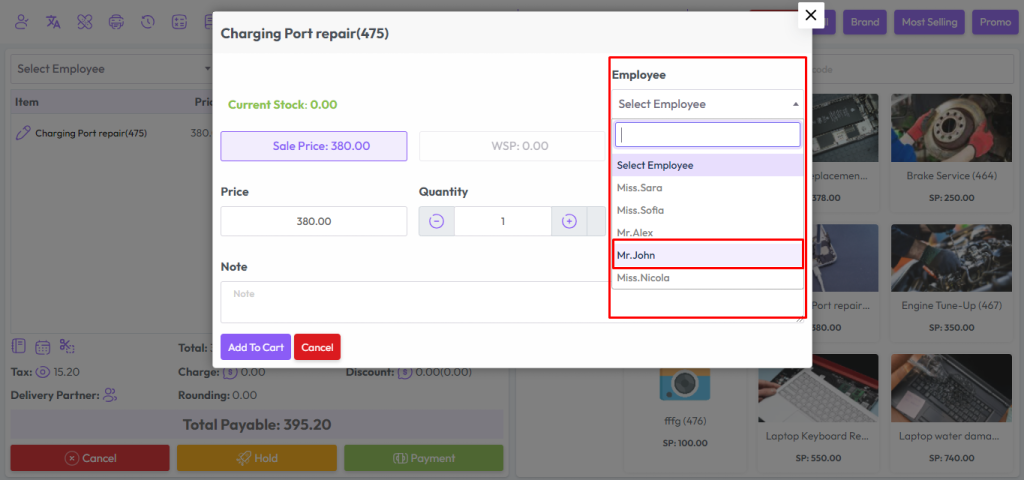Toggle the eye icon next to Tax
Image resolution: width=1024 pixels, height=480 pixels.
(x=43, y=372)
